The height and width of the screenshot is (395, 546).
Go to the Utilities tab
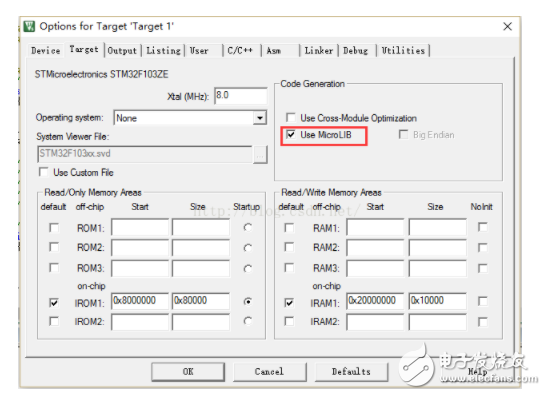click(403, 51)
